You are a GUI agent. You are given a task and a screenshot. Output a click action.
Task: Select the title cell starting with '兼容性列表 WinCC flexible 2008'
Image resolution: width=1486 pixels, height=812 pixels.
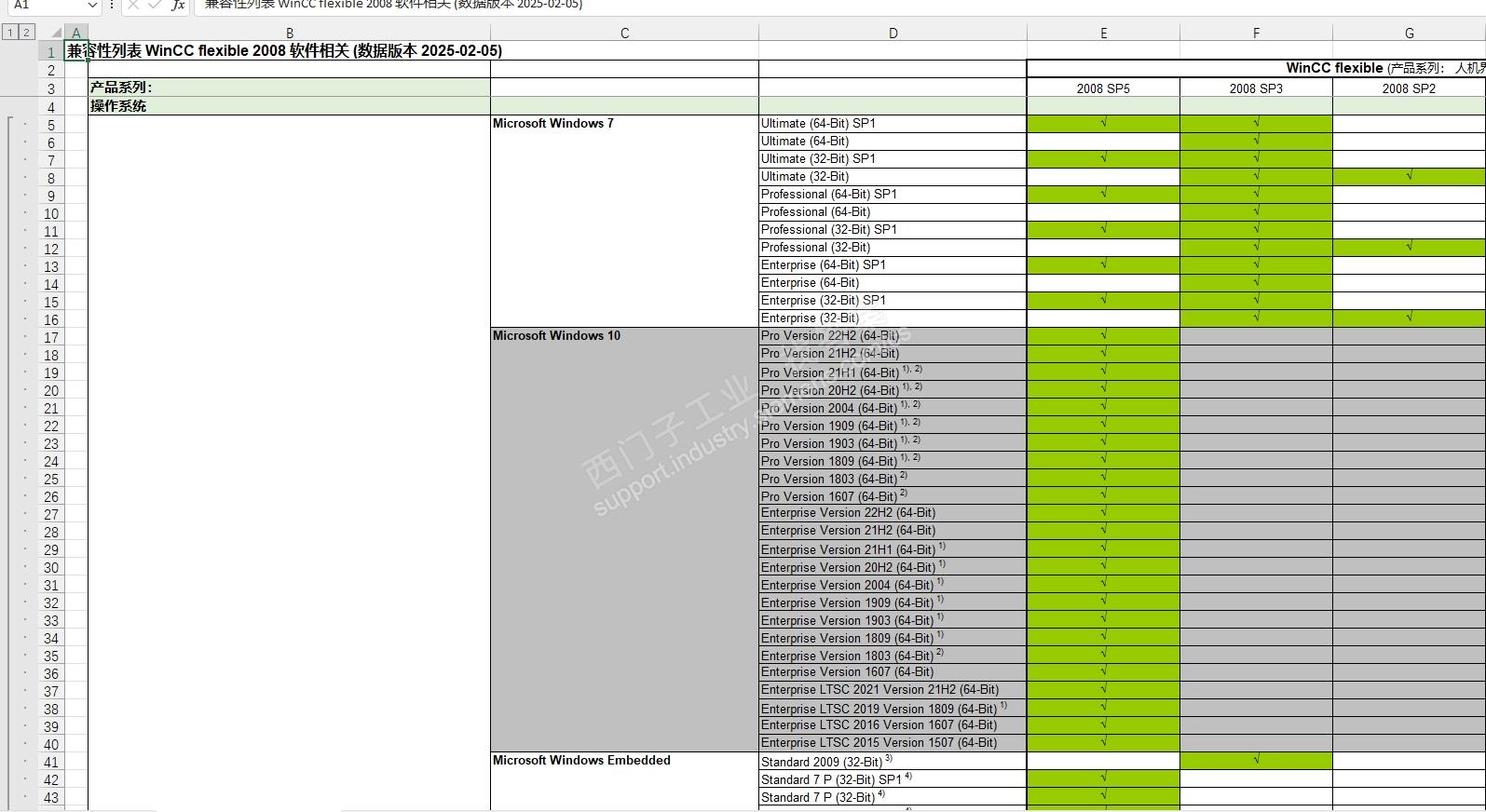pyautogui.click(x=284, y=51)
